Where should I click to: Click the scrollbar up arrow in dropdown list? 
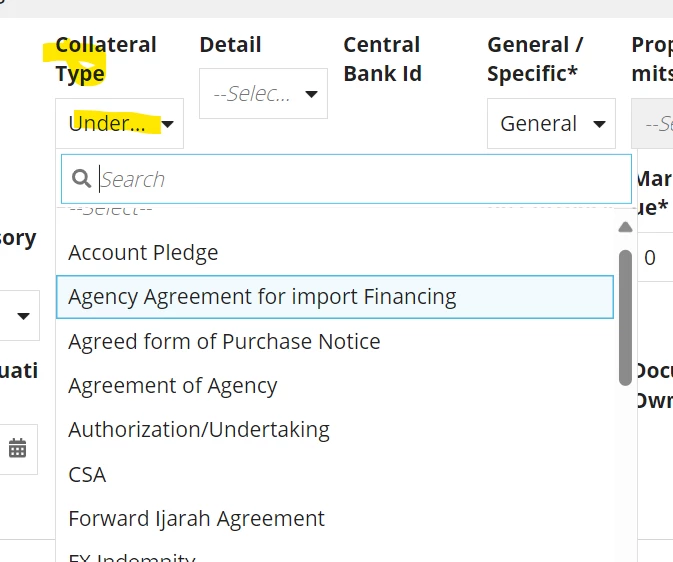(625, 227)
